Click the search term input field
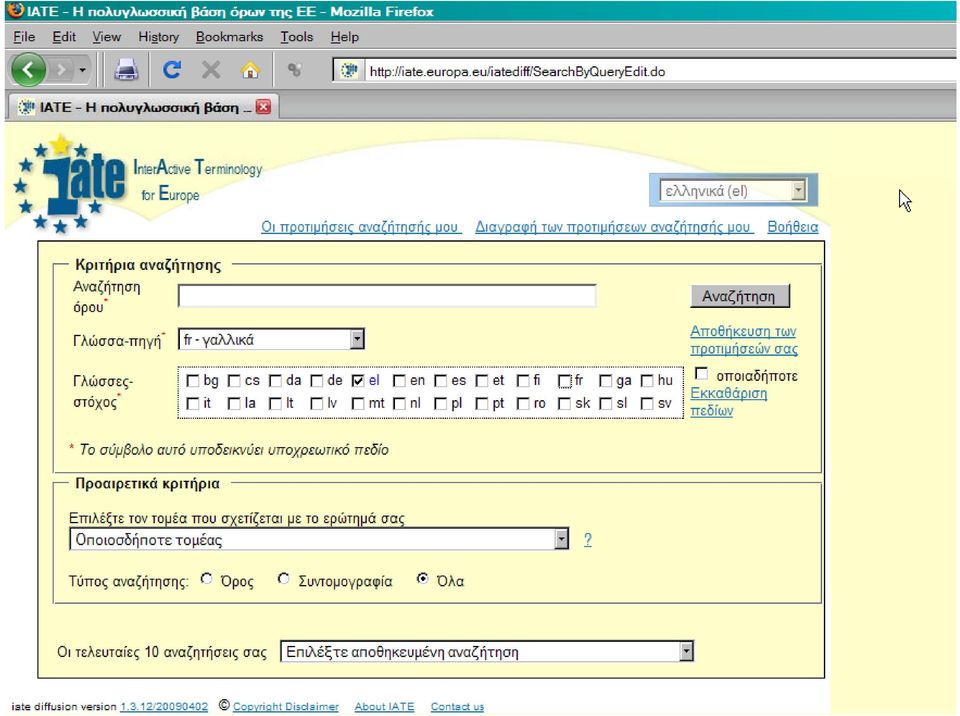Screen dimensions: 960x716 pos(387,296)
